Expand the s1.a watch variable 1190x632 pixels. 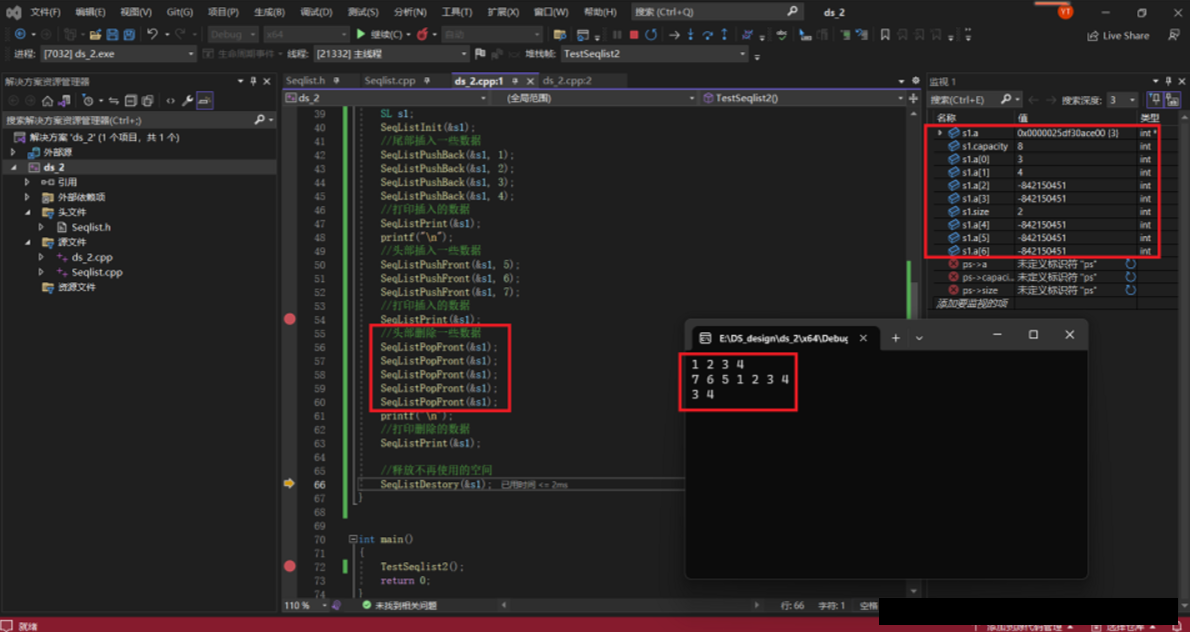pyautogui.click(x=940, y=133)
